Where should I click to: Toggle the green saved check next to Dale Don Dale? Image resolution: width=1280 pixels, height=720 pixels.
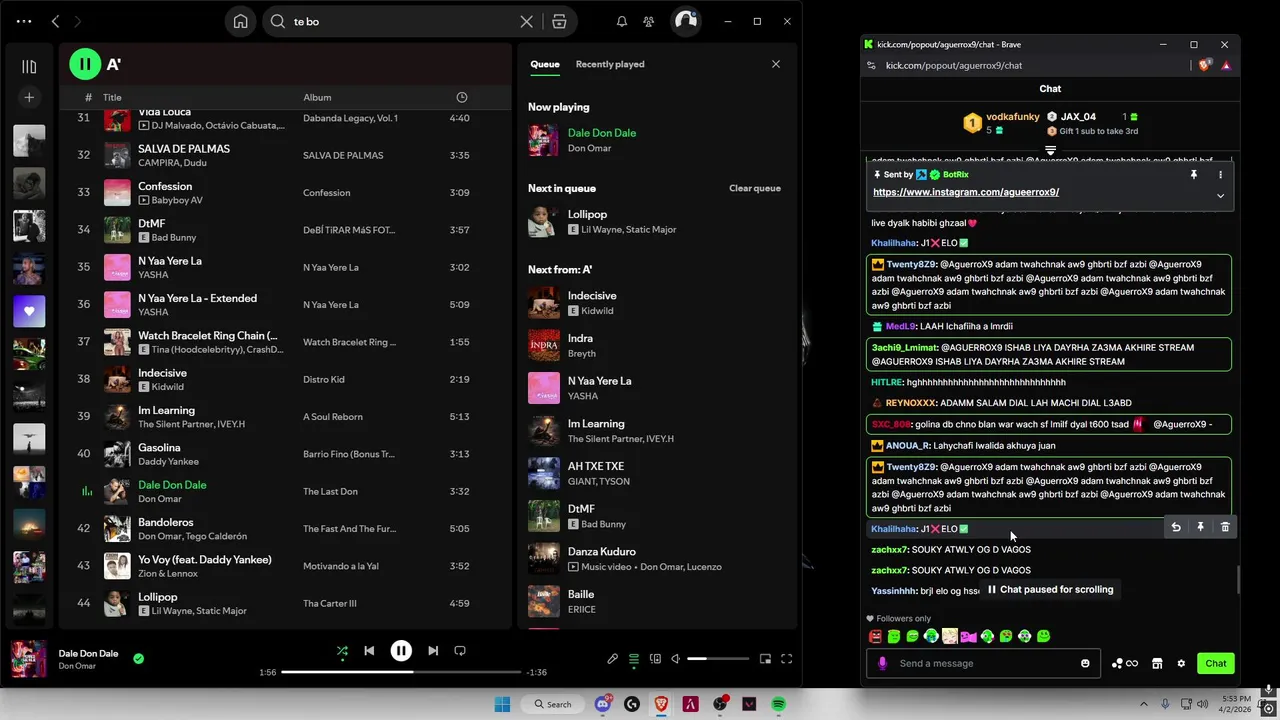(x=139, y=658)
